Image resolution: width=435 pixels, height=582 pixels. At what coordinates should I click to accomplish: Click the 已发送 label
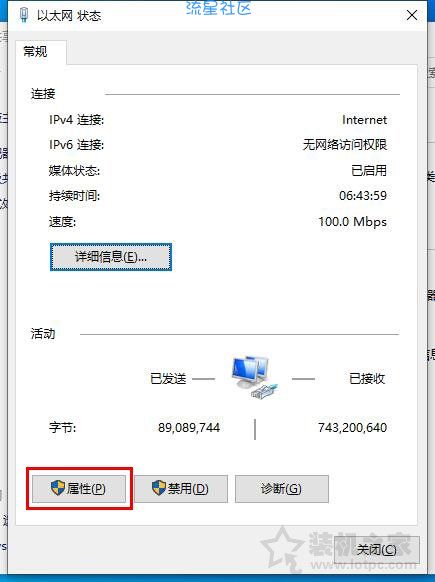tap(168, 379)
